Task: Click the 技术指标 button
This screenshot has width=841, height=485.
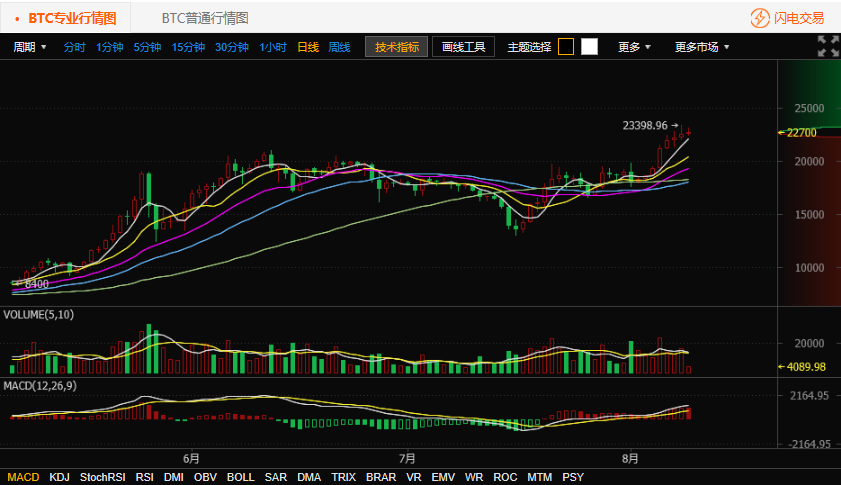Action: (397, 47)
